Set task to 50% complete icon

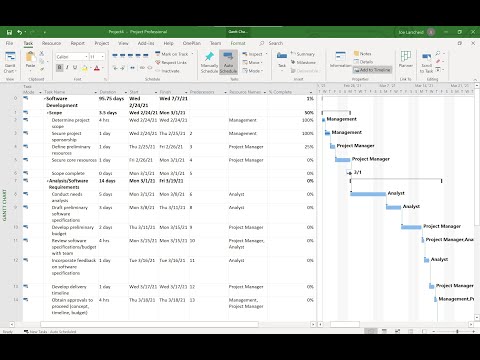pos(130,55)
